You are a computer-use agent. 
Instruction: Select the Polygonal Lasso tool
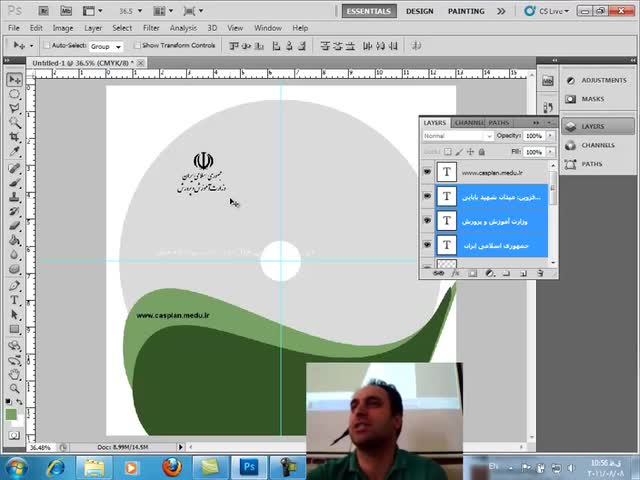tap(14, 108)
